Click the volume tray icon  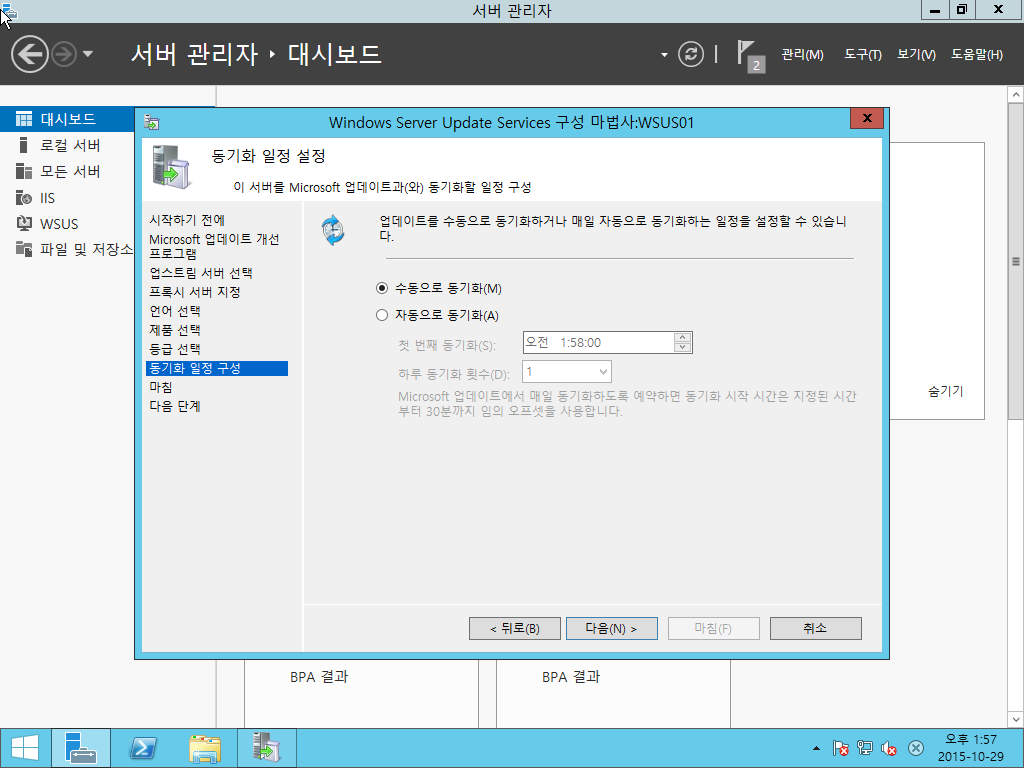click(889, 748)
